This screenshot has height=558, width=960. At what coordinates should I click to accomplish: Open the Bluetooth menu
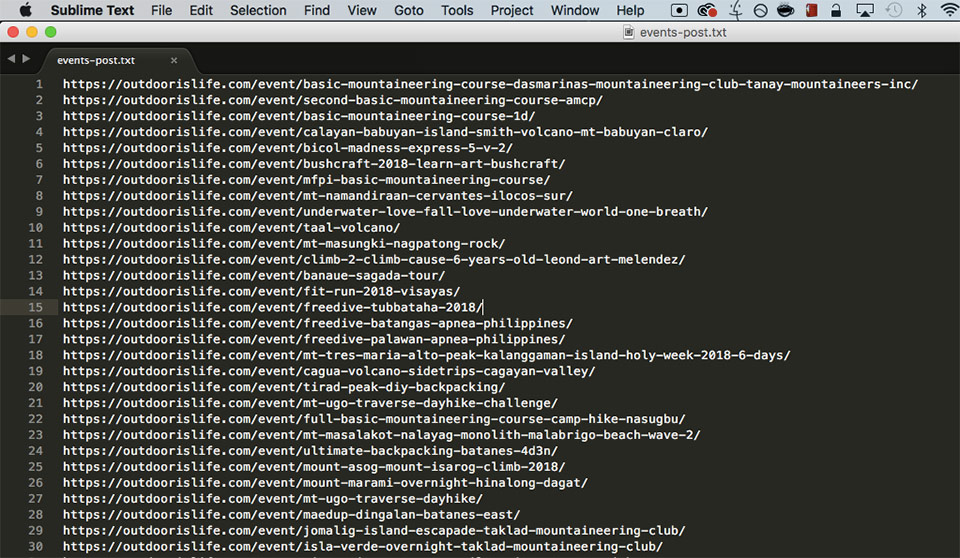pos(921,10)
